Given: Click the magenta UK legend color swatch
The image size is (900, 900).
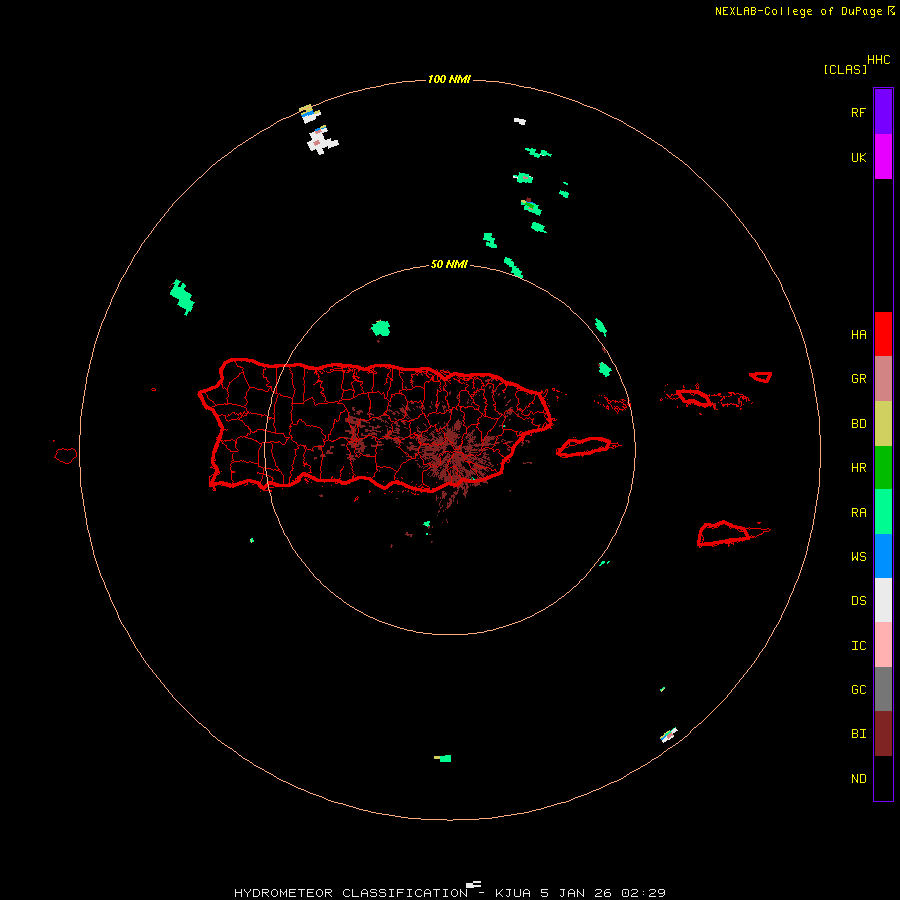Looking at the screenshot, I should tap(883, 156).
